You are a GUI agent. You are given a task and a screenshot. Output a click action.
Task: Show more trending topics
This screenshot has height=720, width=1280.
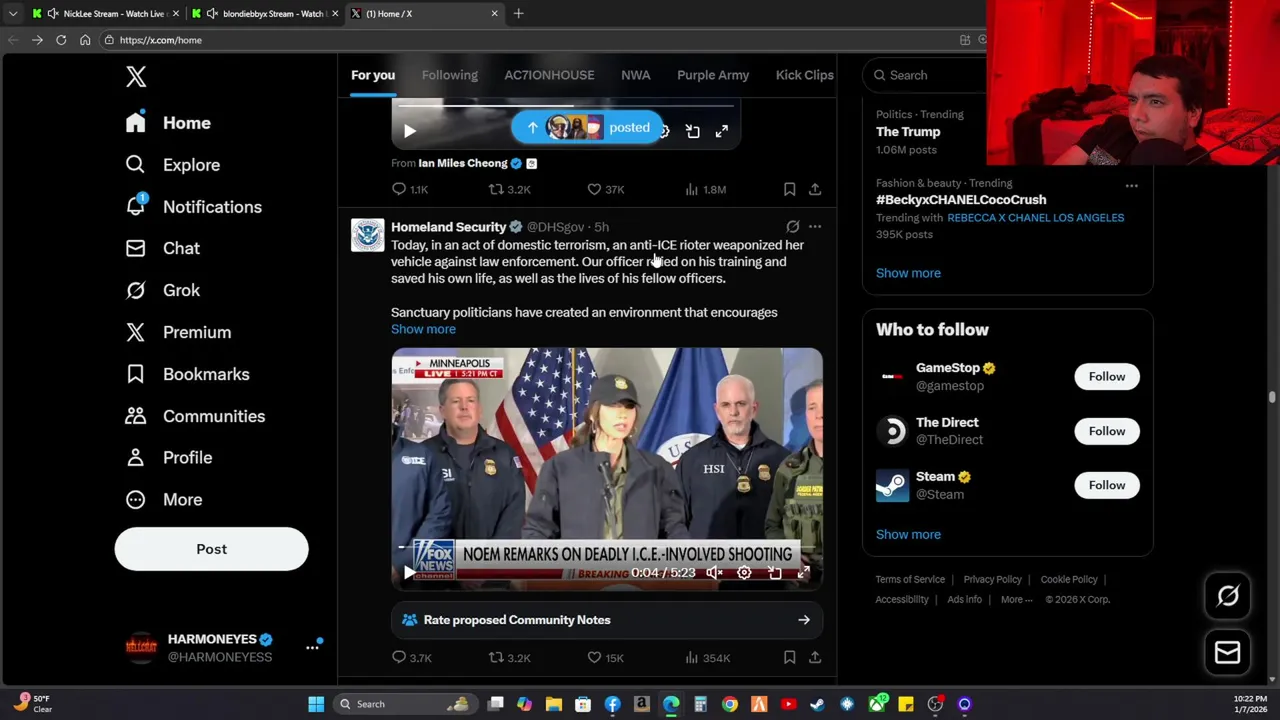(908, 273)
